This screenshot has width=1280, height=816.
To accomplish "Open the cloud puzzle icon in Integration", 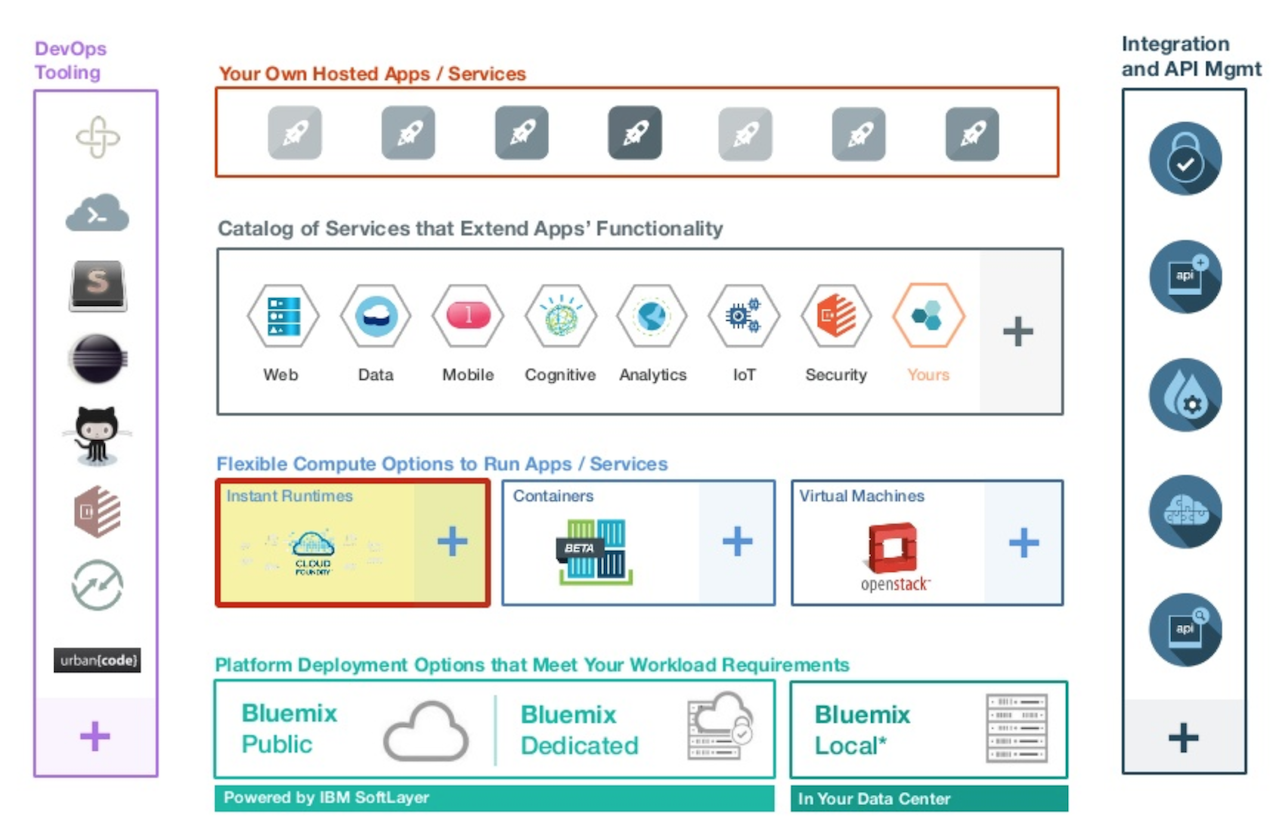I will pos(1185,512).
